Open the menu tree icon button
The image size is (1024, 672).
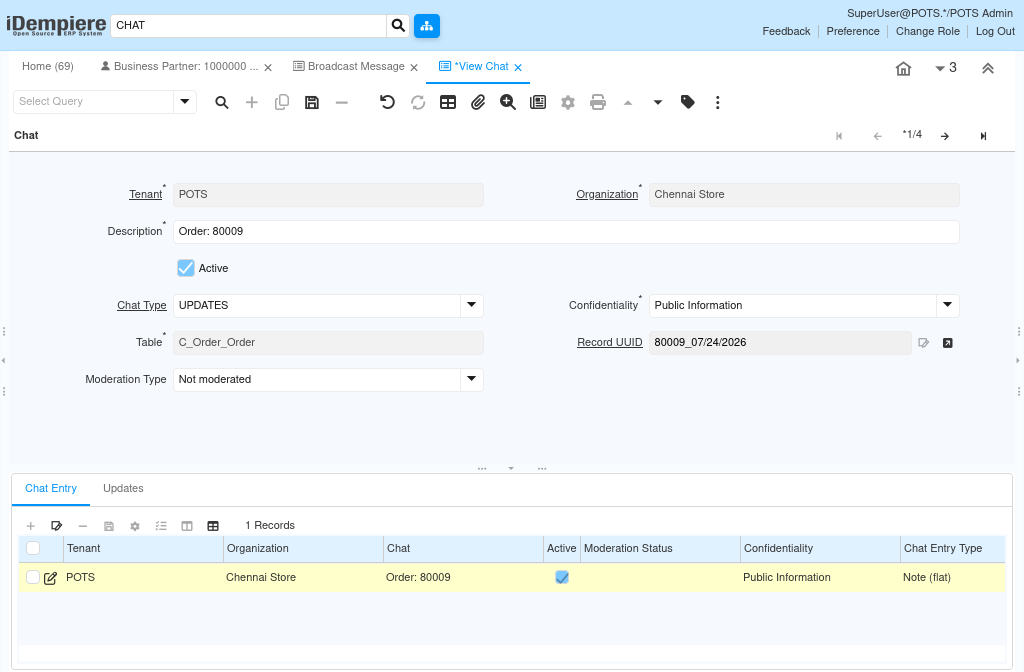click(426, 25)
